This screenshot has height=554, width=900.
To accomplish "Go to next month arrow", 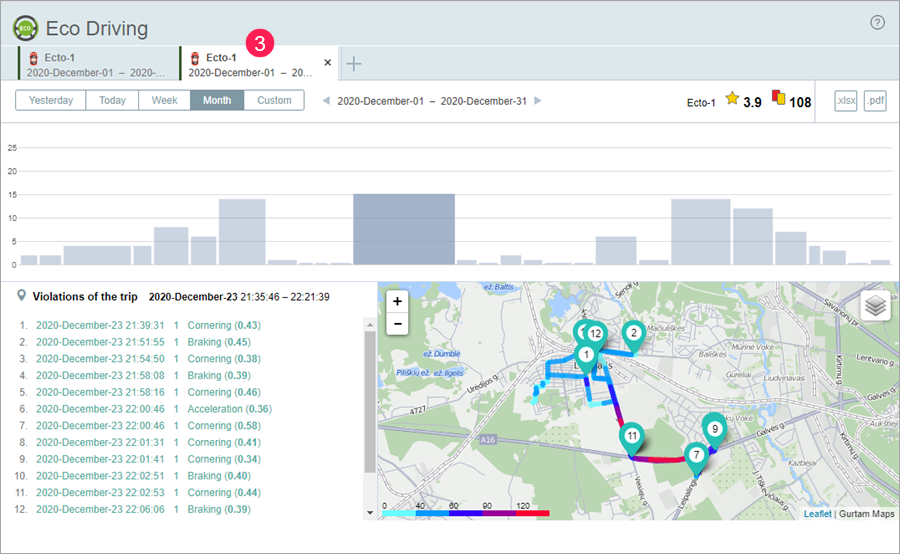I will [x=538, y=101].
